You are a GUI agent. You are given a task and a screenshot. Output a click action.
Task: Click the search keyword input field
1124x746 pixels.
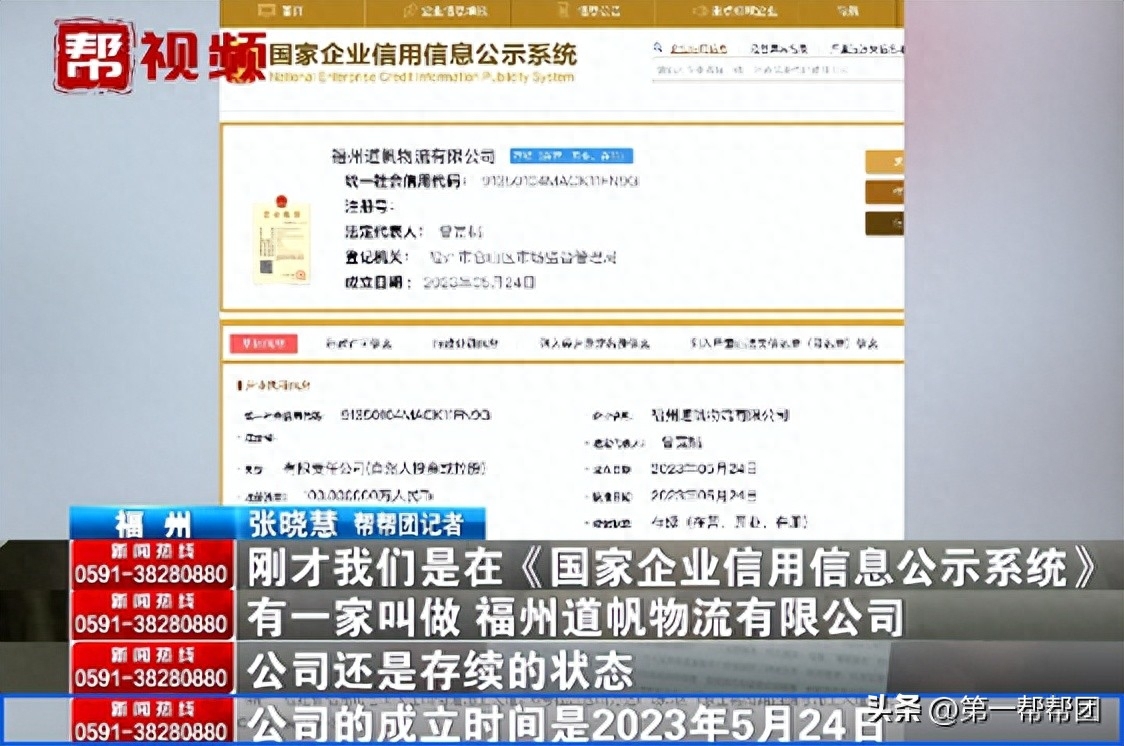pyautogui.click(x=770, y=72)
